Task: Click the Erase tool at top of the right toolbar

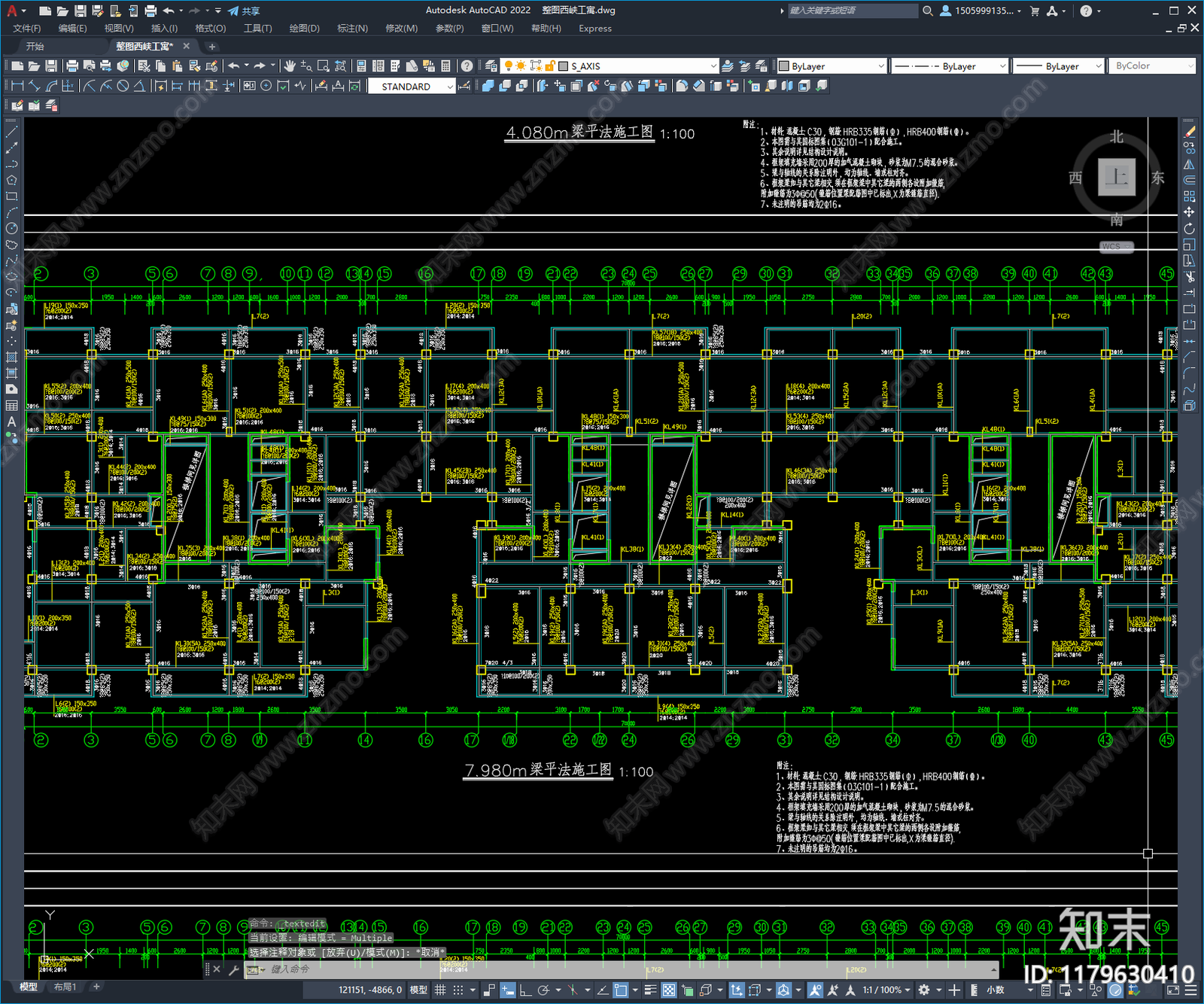Action: point(1189,132)
